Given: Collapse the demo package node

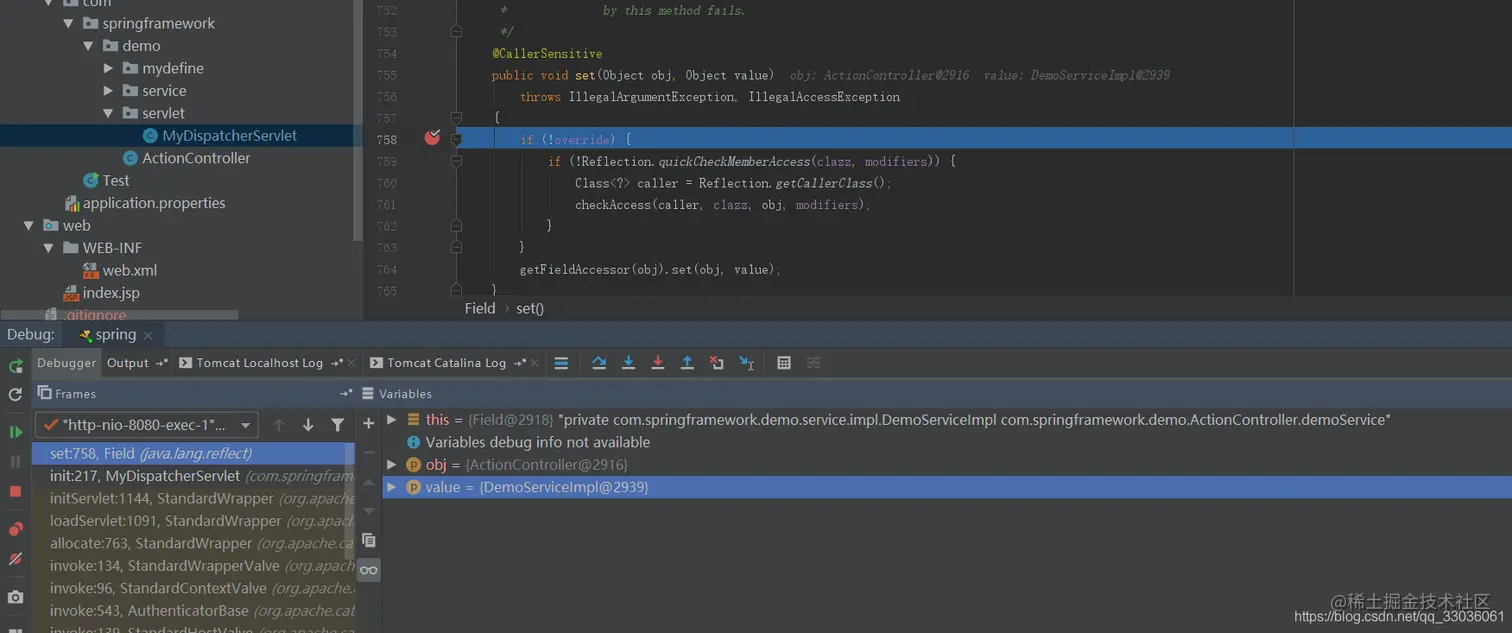Looking at the screenshot, I should tap(88, 46).
